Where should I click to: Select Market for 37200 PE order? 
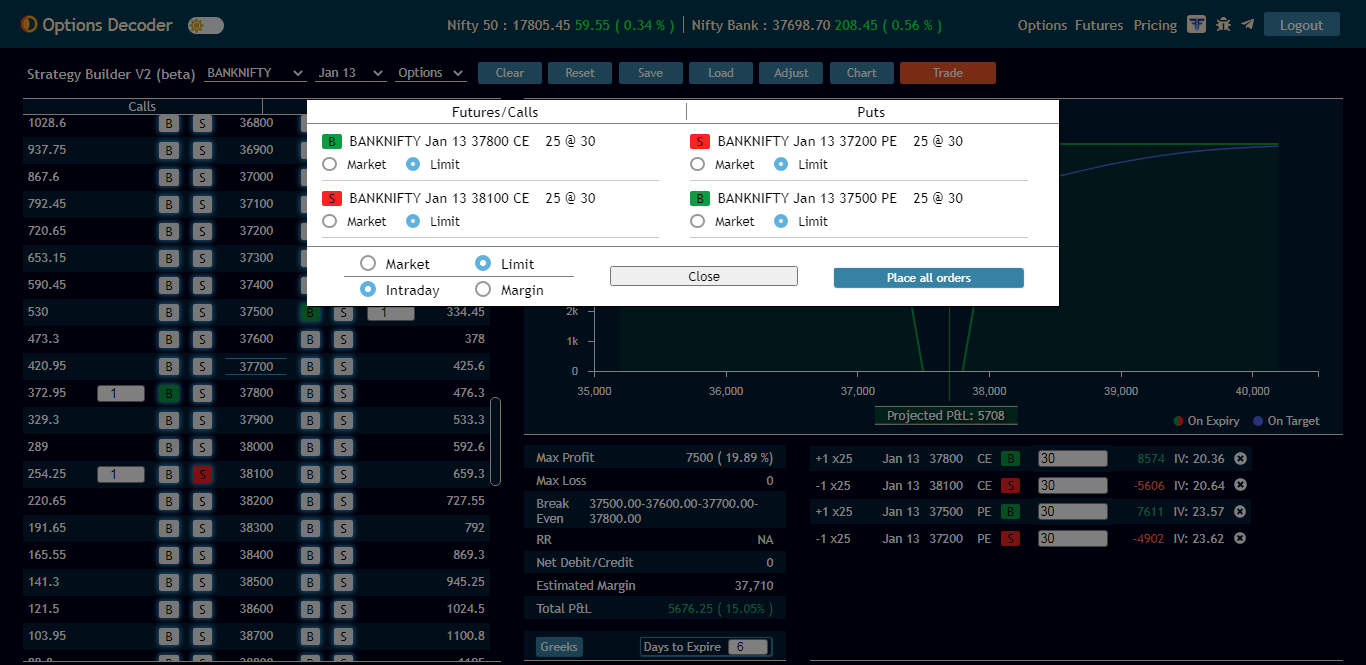(698, 164)
